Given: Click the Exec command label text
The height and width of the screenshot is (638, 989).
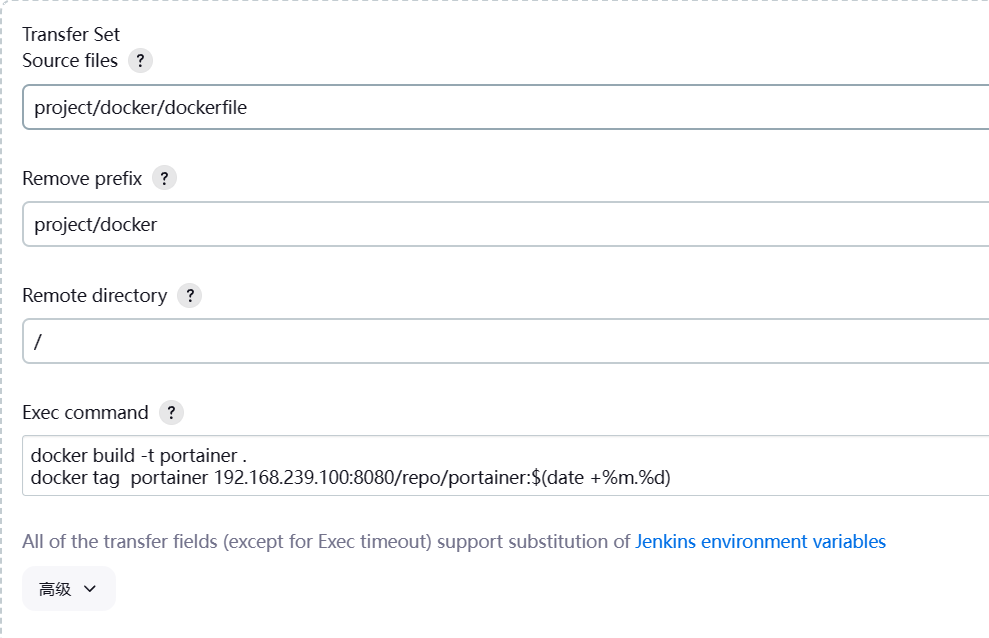Looking at the screenshot, I should tap(85, 413).
